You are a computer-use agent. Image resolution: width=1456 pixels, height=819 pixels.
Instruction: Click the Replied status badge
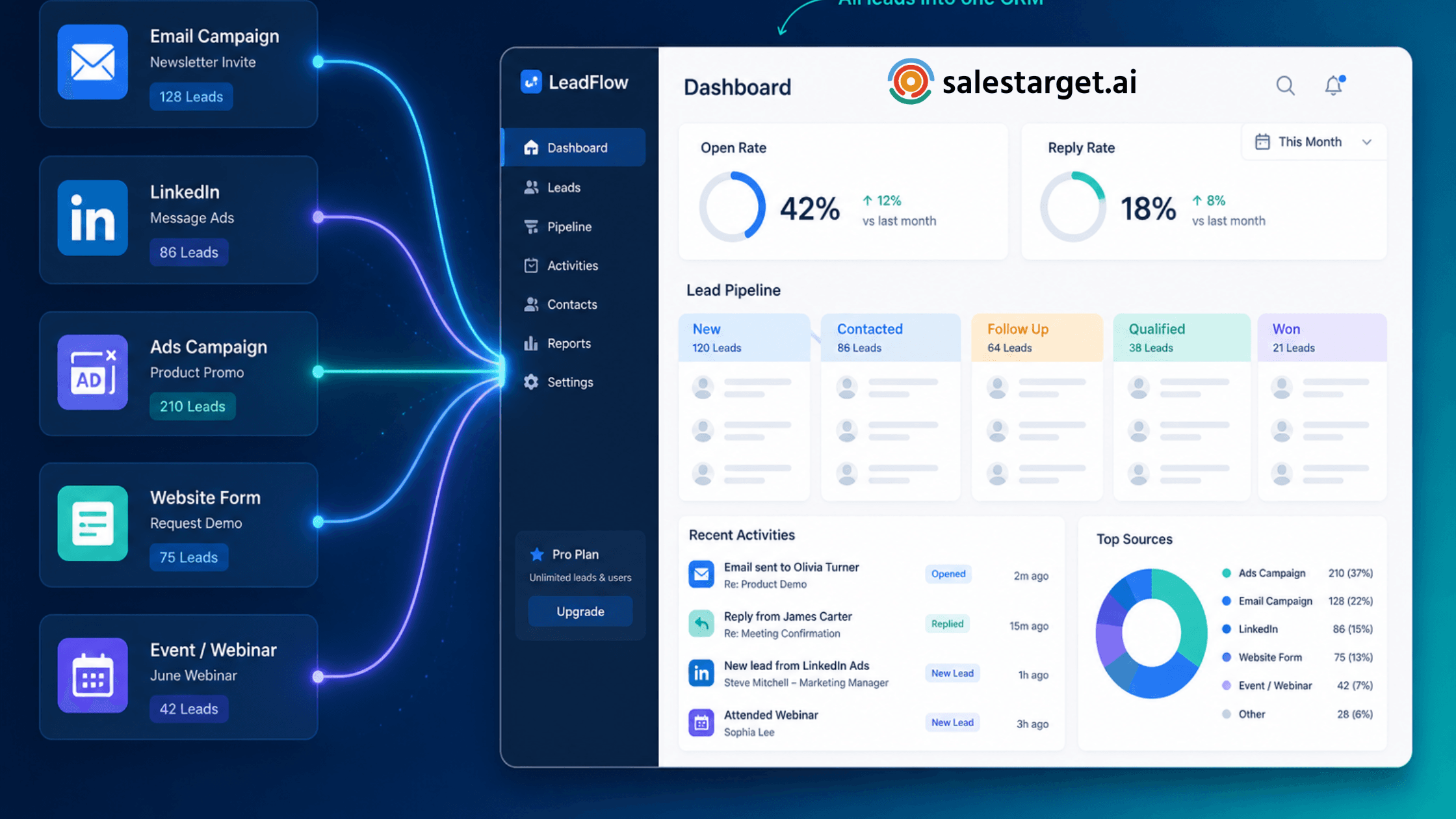(947, 624)
